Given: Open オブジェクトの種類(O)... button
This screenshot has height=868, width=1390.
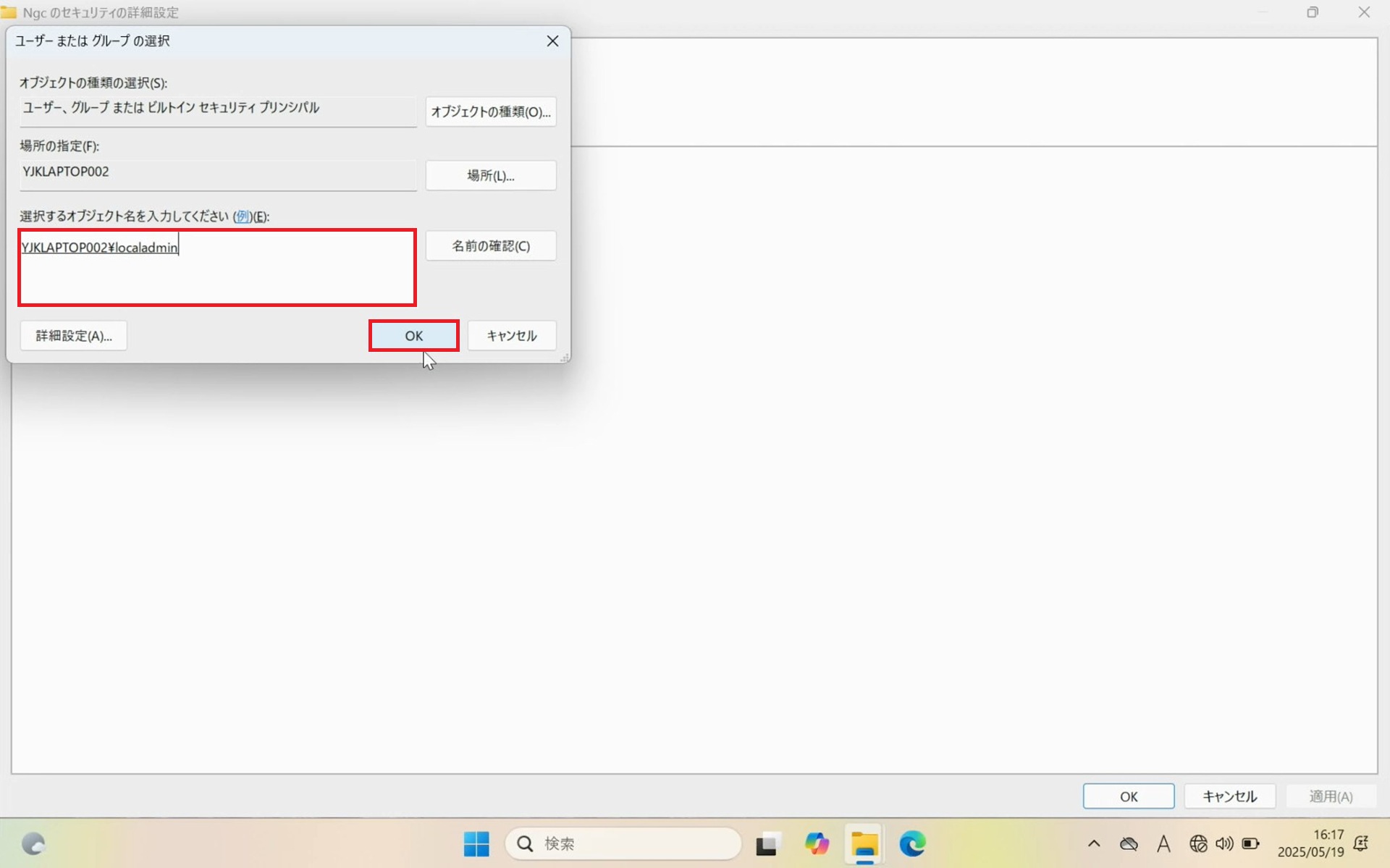Looking at the screenshot, I should 491,111.
